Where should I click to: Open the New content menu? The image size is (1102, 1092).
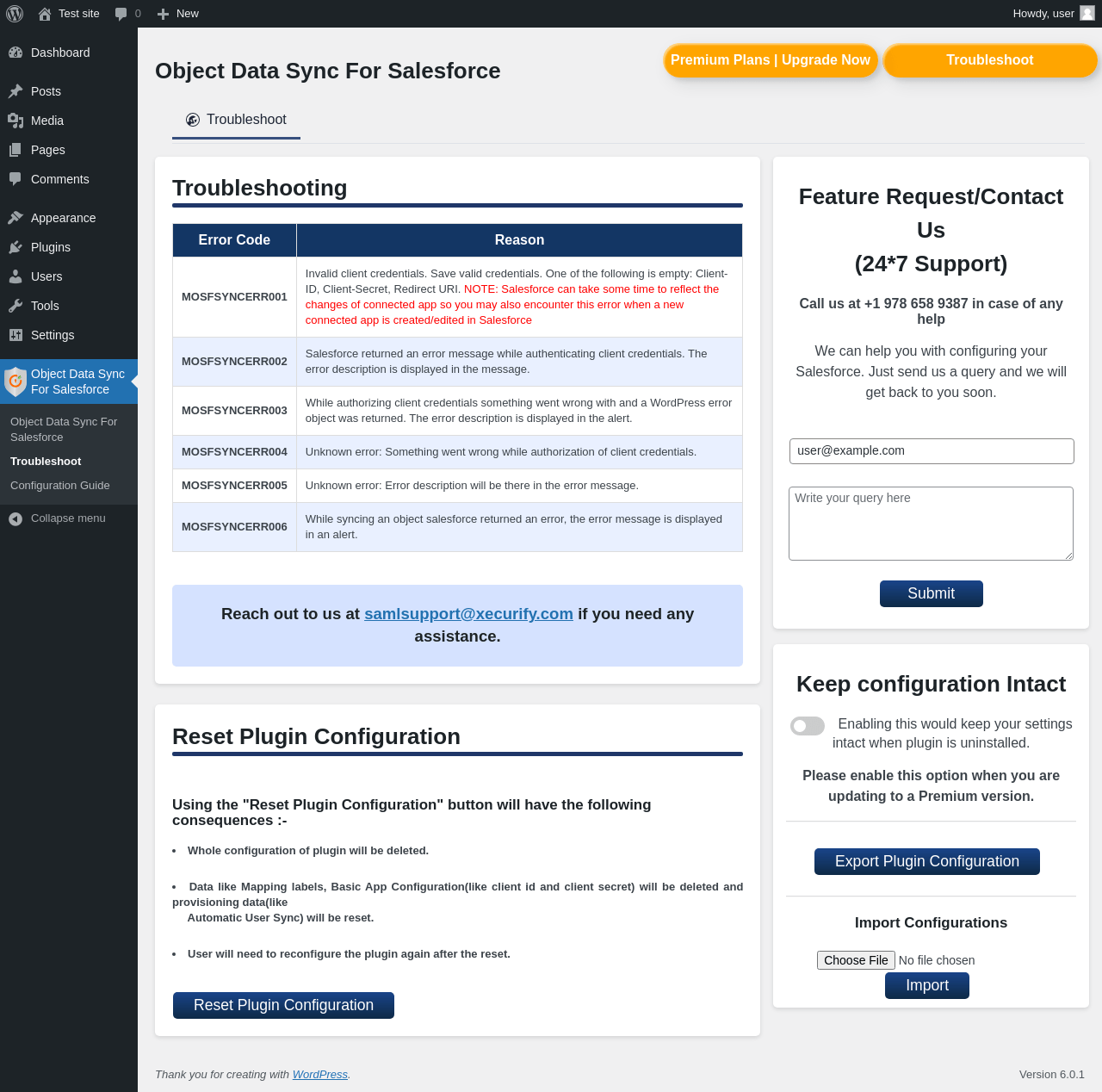[178, 14]
